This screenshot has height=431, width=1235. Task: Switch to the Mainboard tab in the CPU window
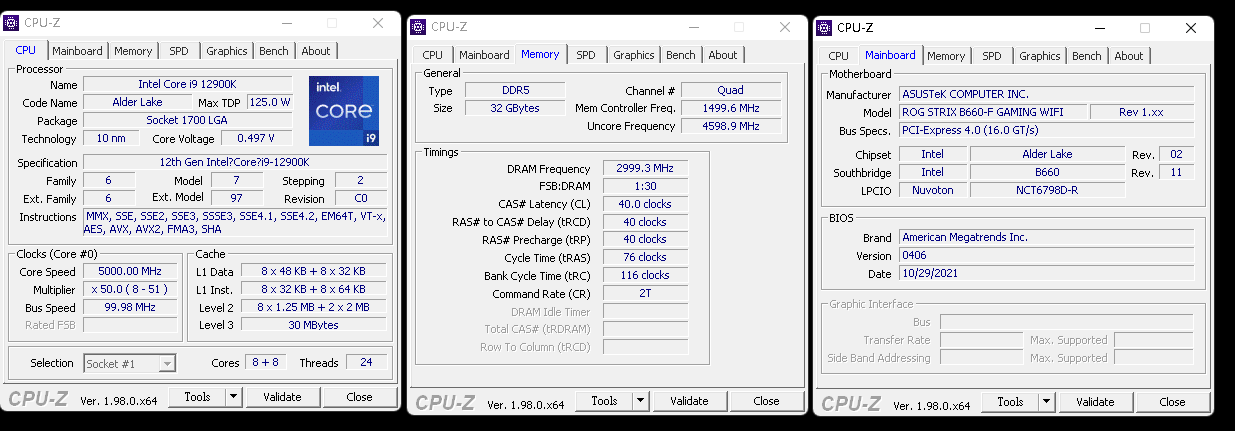(77, 51)
